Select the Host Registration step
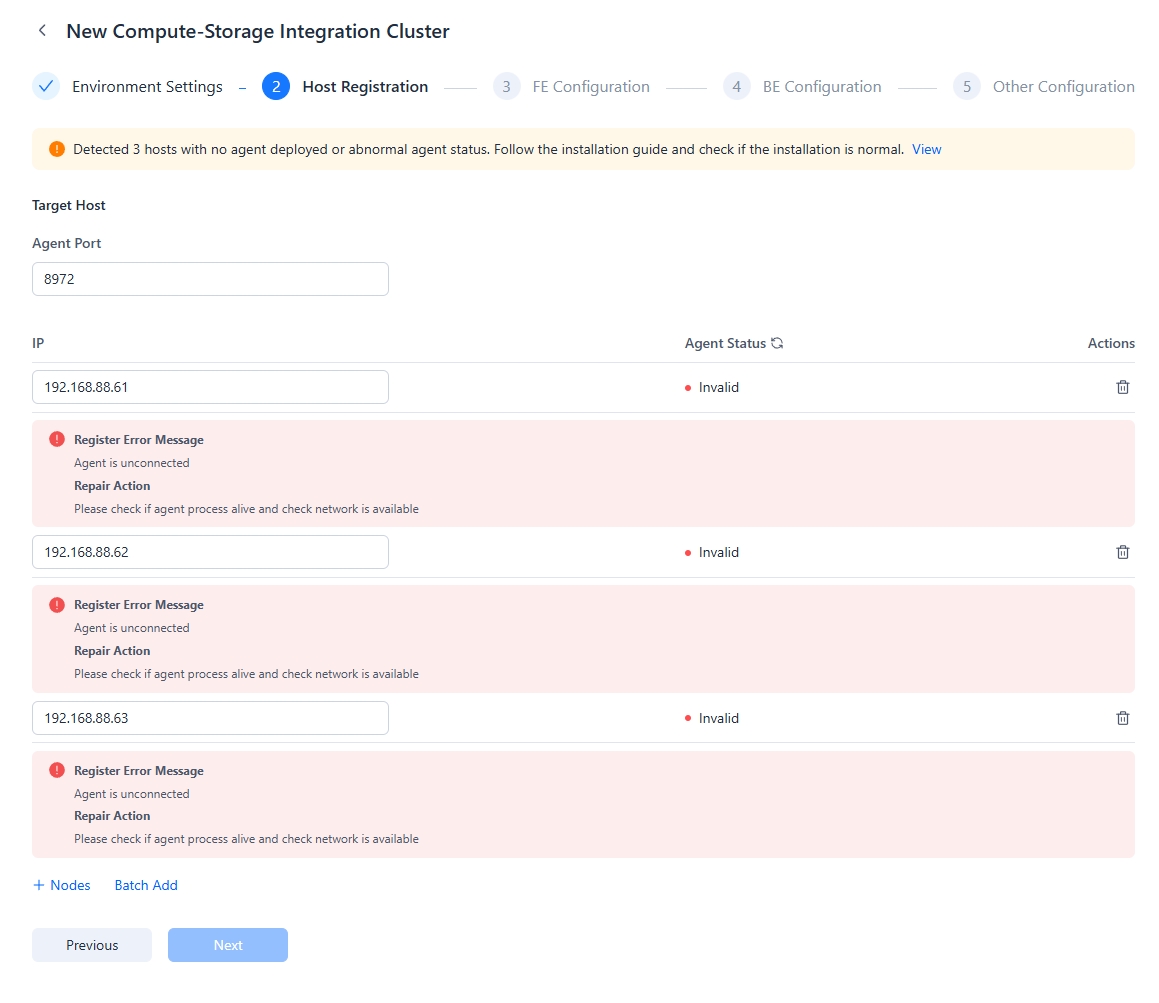 click(x=365, y=86)
